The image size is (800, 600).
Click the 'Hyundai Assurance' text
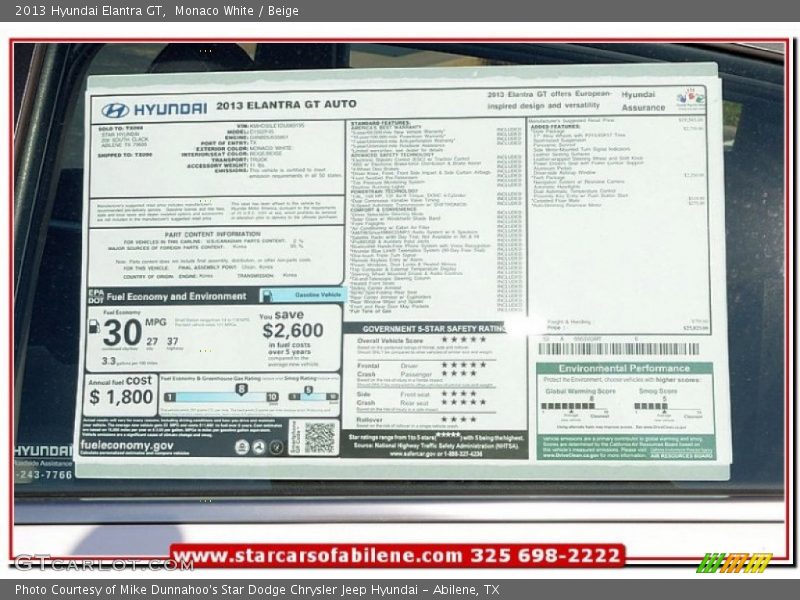point(643,101)
